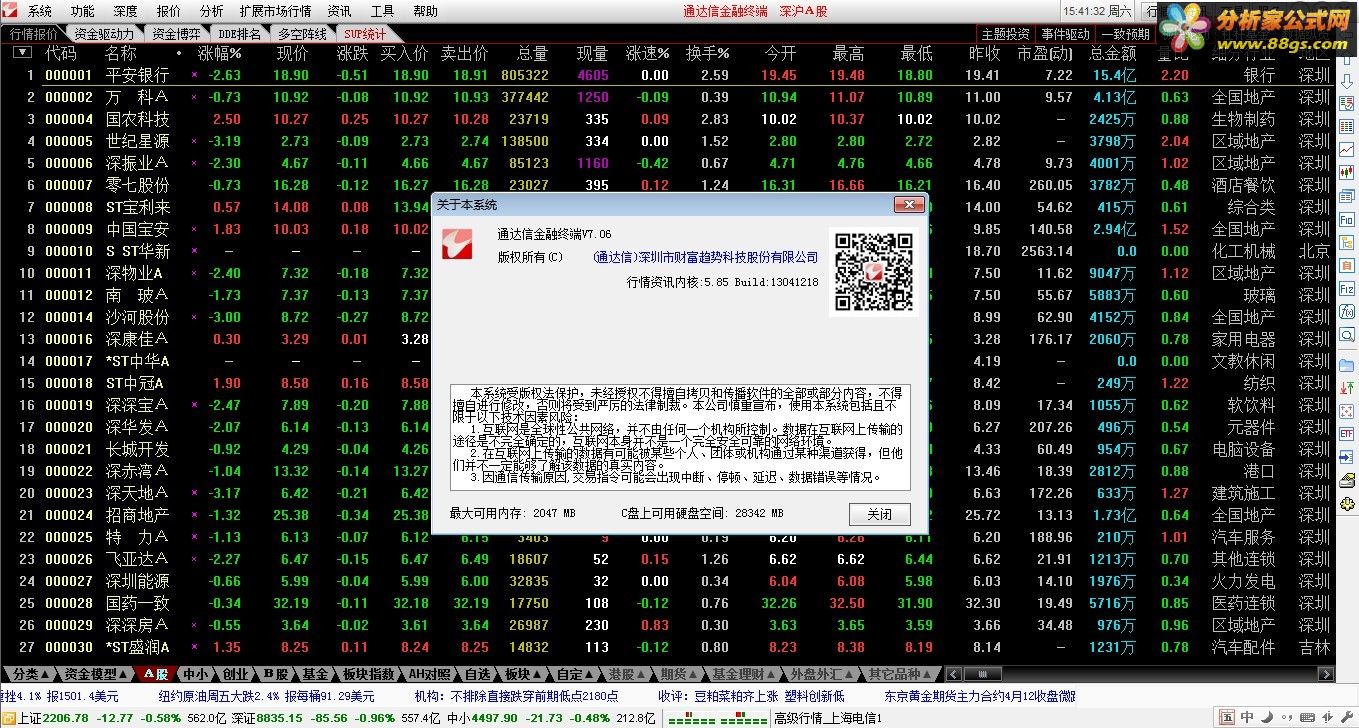
Task: Open the blue folder icon in the sidebar
Action: point(1347,365)
